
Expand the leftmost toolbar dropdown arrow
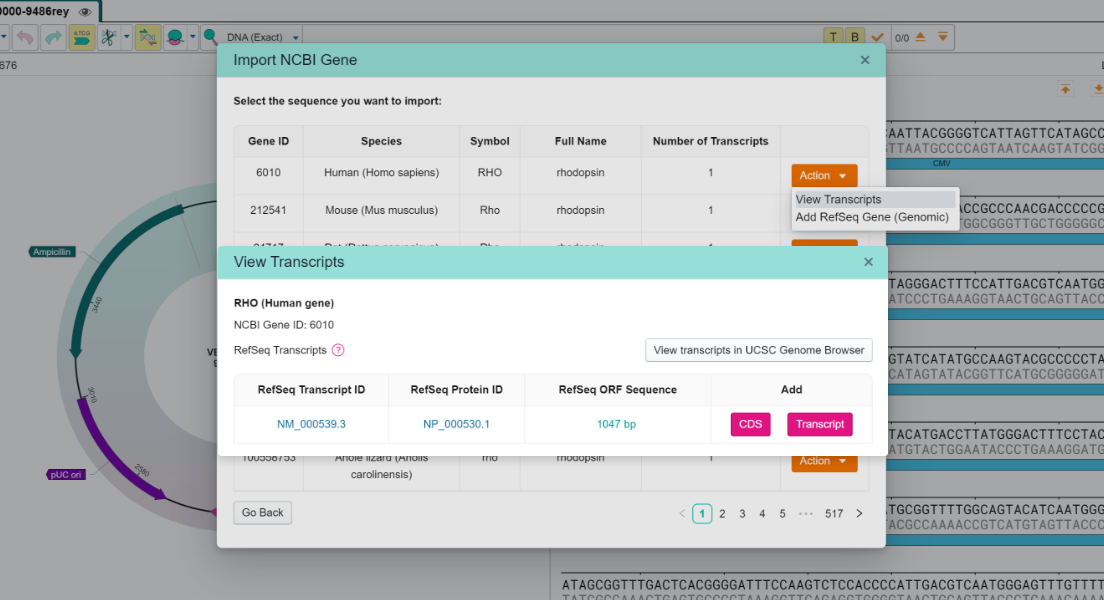pyautogui.click(x=3, y=37)
